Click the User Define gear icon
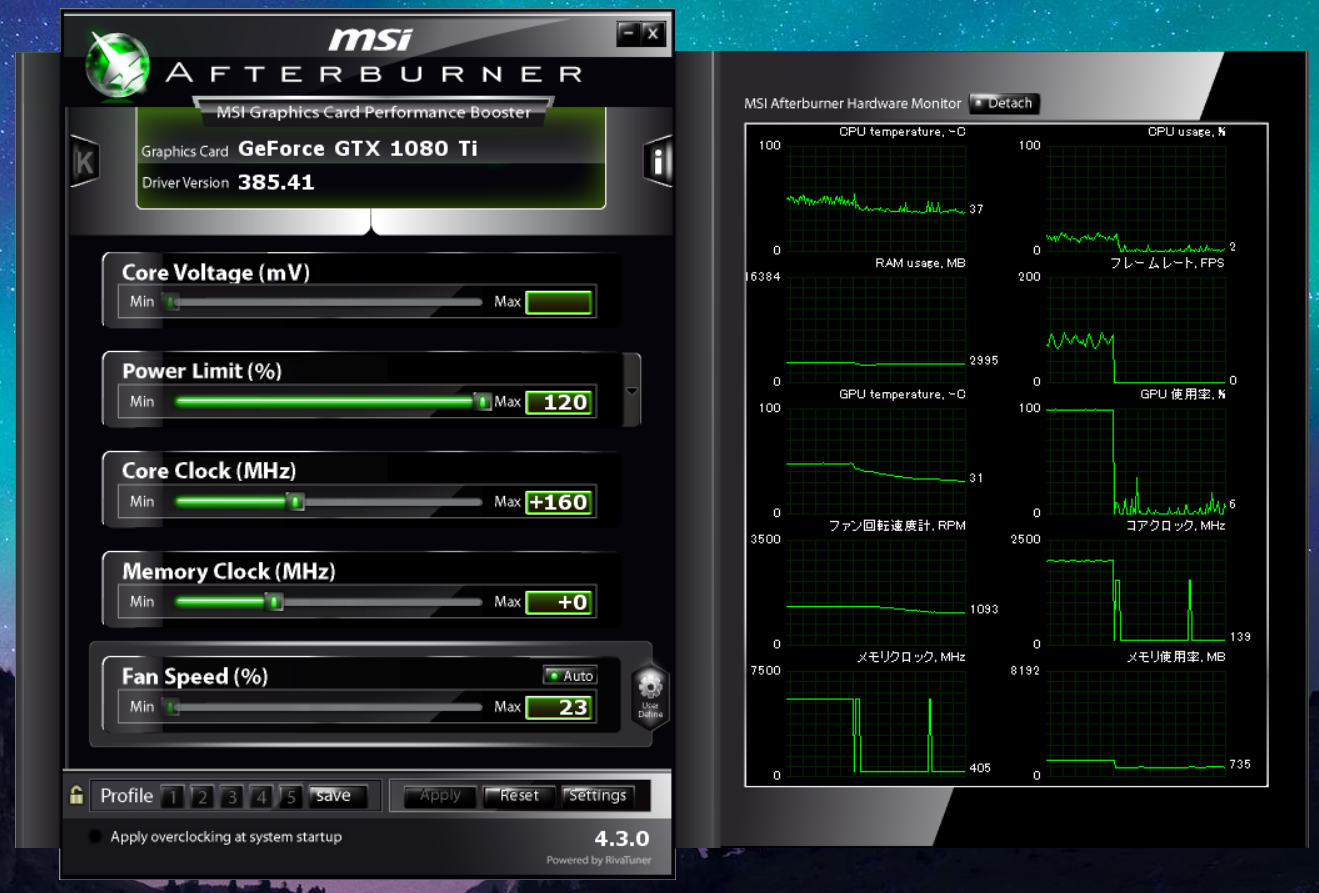 pos(650,695)
